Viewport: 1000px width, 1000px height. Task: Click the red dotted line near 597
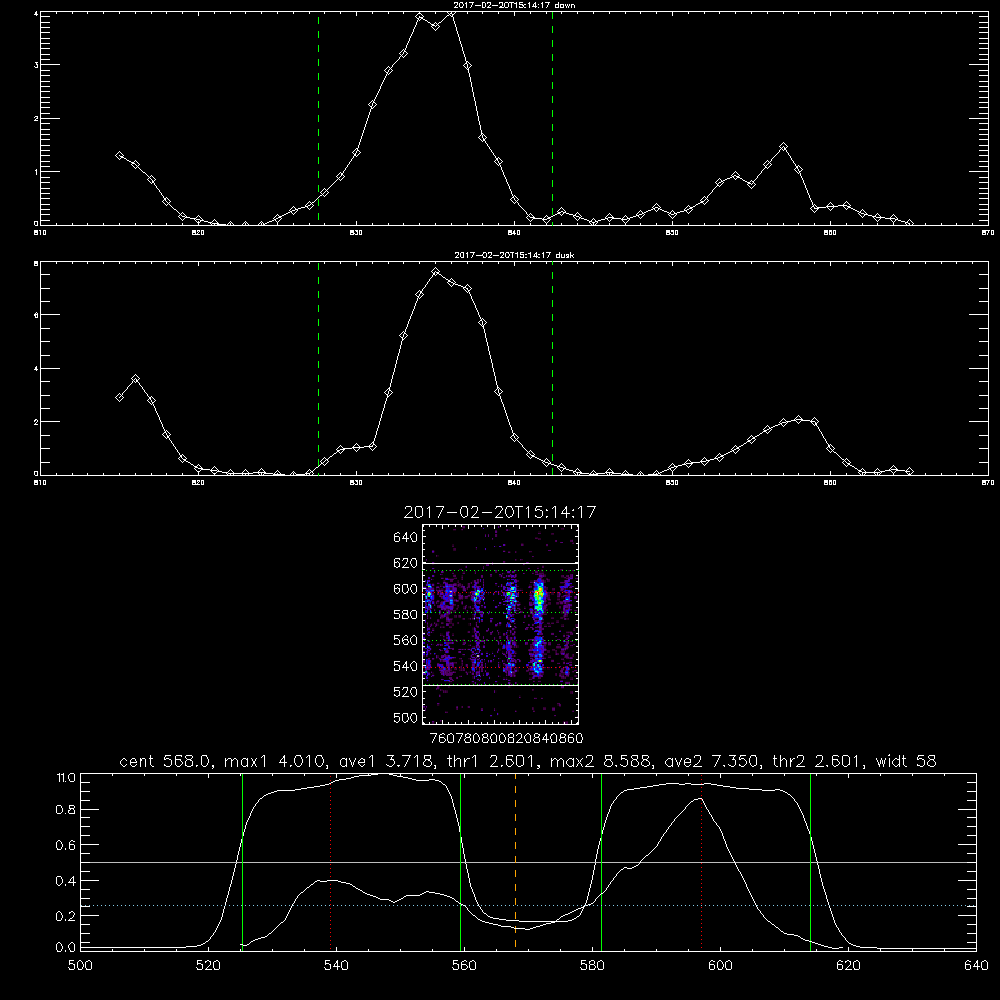coord(702,861)
